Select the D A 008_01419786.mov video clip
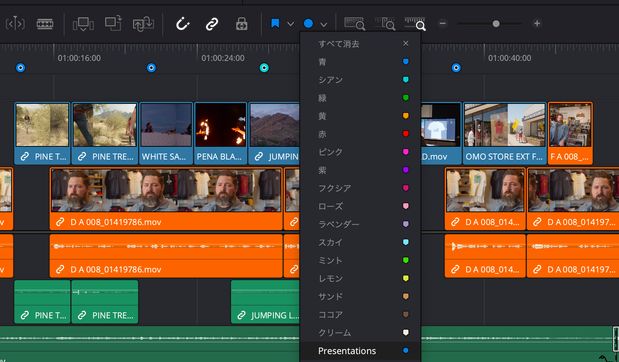The width and height of the screenshot is (619, 362). coord(166,199)
